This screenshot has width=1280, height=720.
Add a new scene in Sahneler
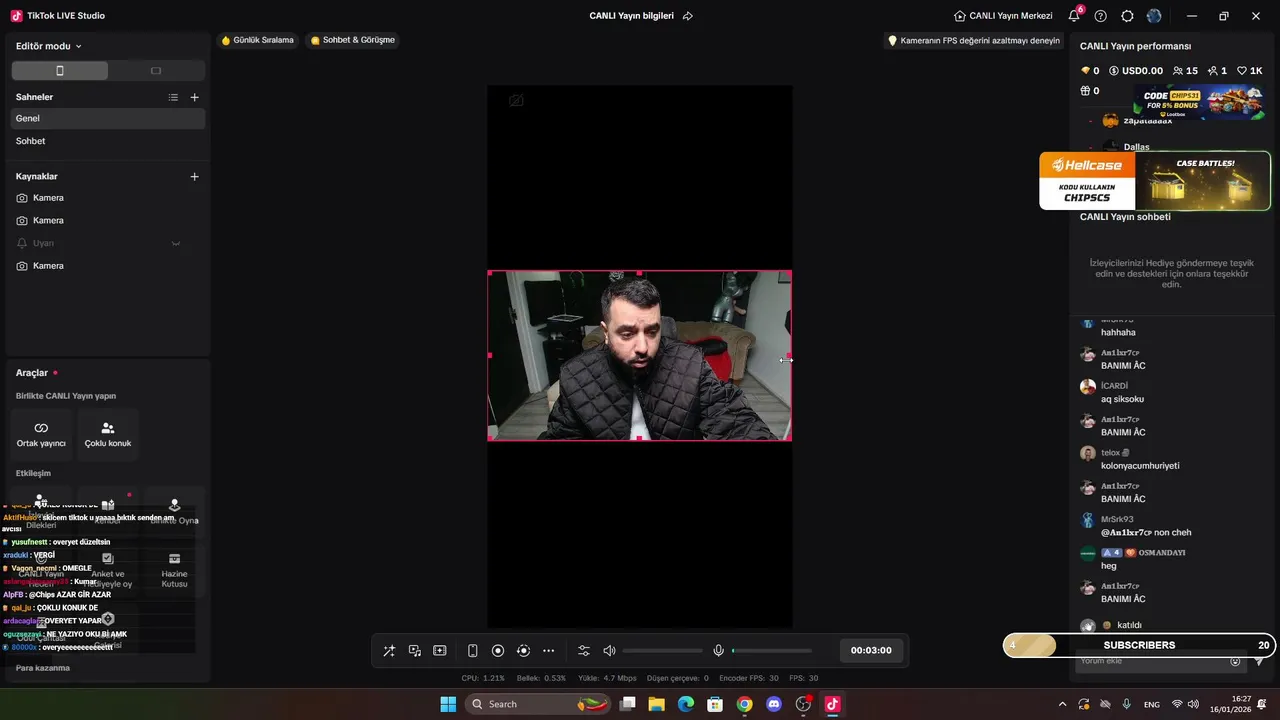[x=194, y=97]
